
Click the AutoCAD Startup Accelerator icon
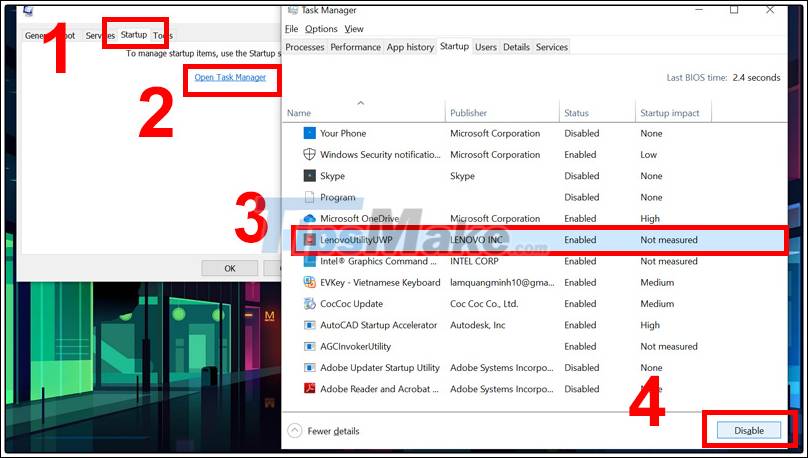(309, 325)
